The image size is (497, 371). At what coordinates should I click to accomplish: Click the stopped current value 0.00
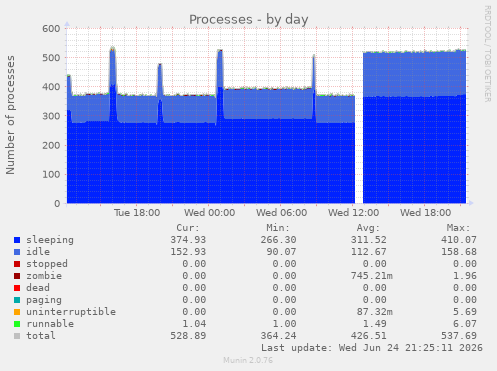pos(194,264)
